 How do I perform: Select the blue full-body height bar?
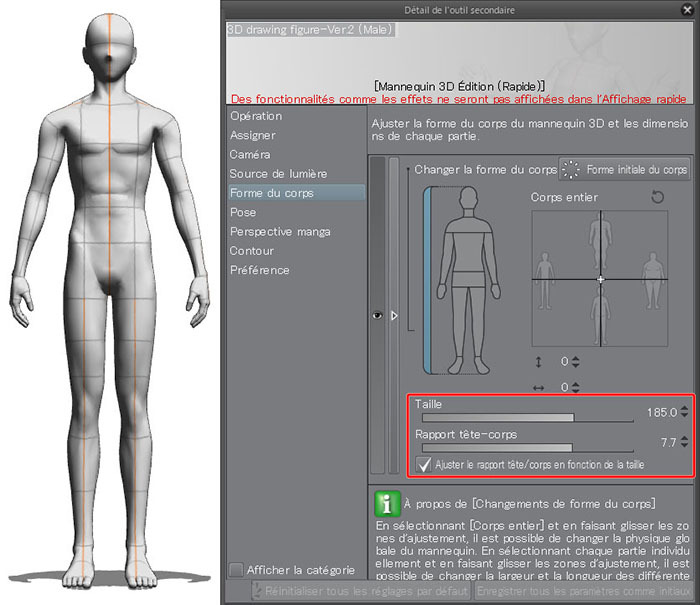point(427,280)
